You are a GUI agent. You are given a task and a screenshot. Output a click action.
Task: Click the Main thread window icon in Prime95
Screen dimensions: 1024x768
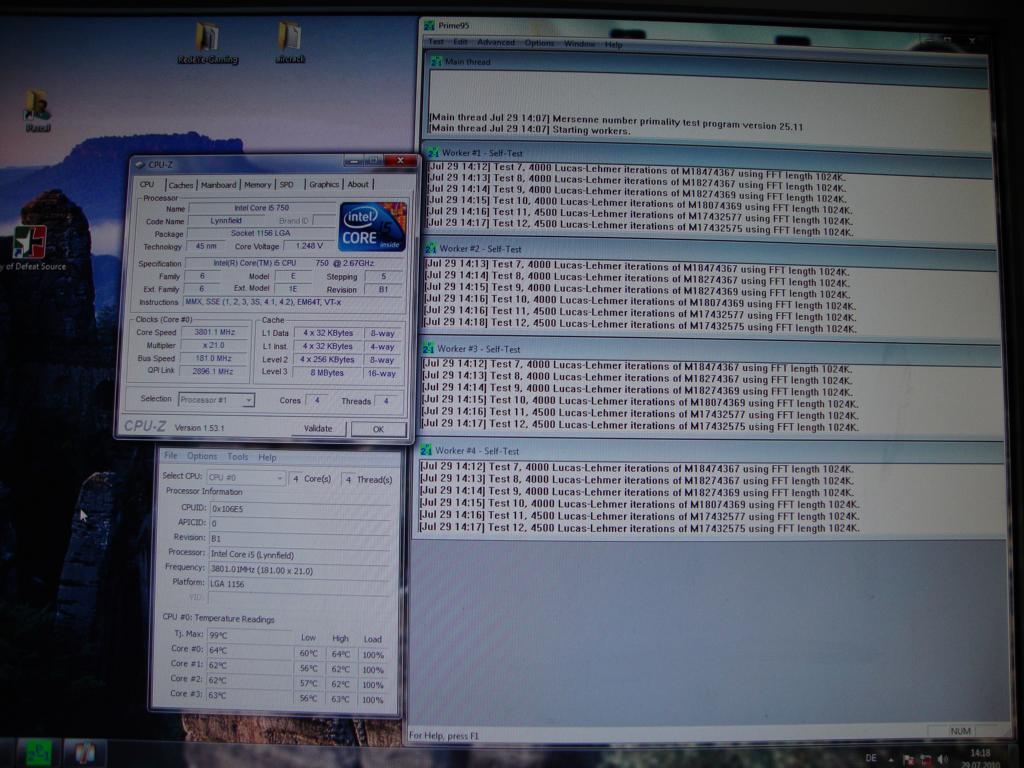(x=436, y=61)
